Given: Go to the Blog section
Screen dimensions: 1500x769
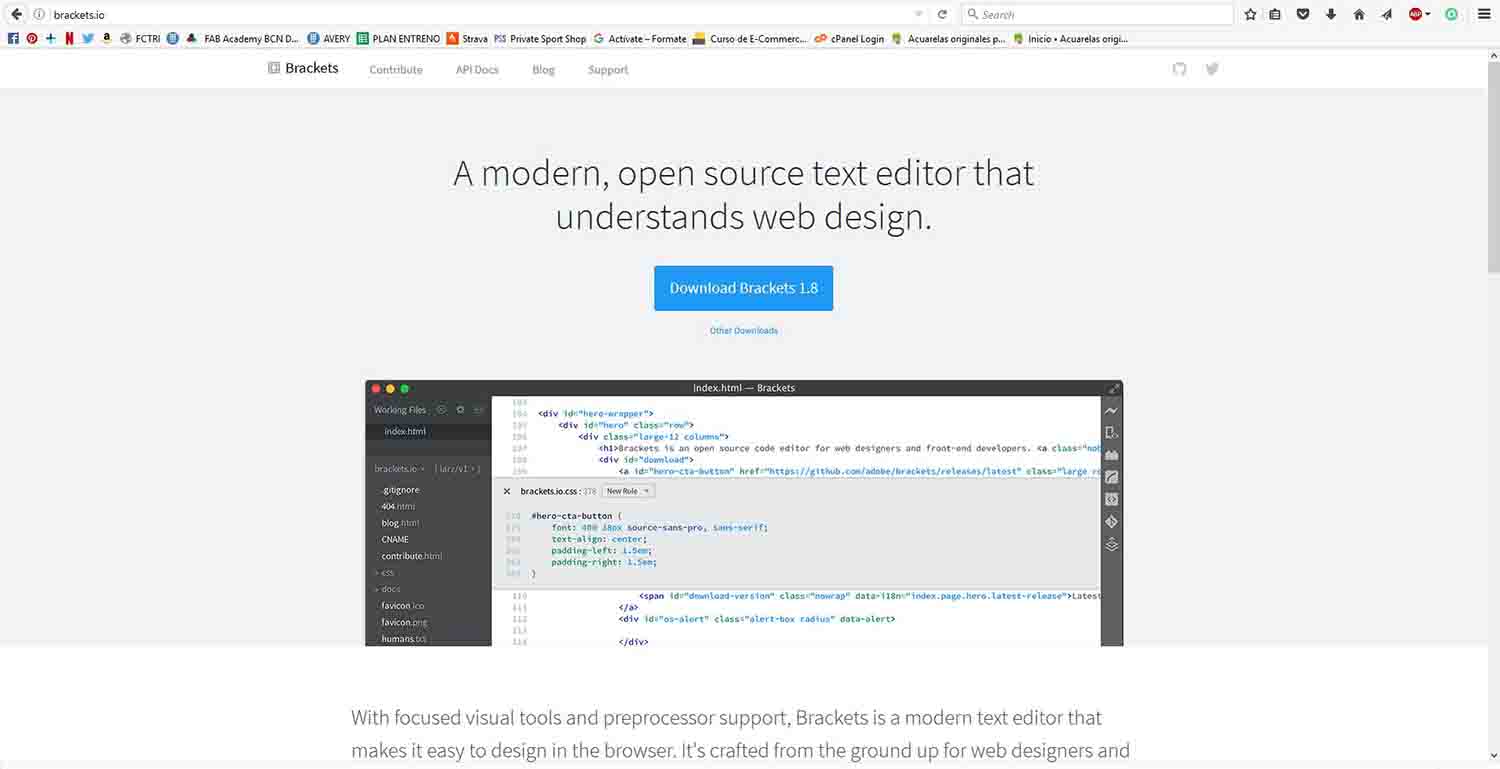Looking at the screenshot, I should coord(543,70).
